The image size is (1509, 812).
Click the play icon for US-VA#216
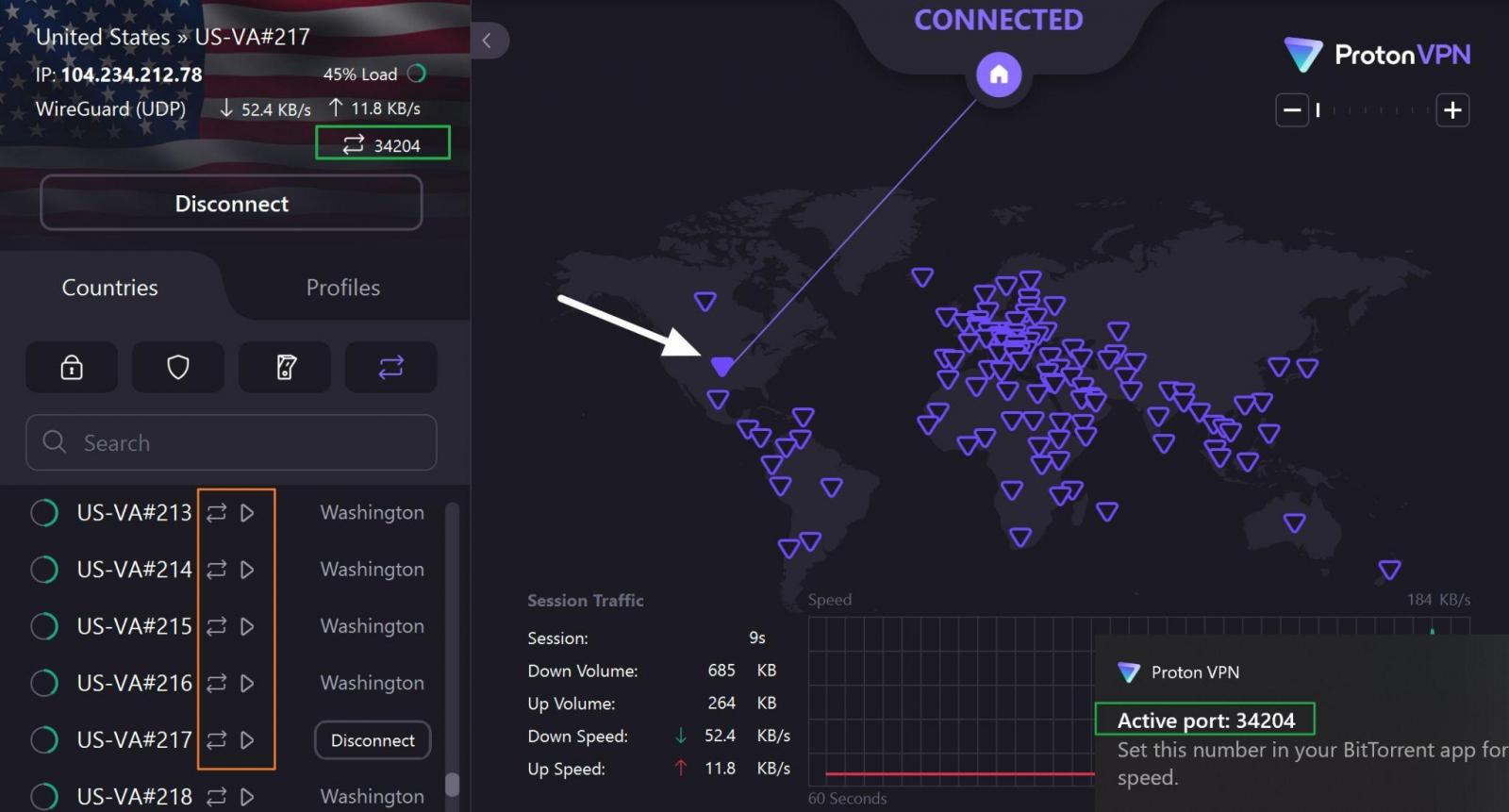click(x=247, y=683)
